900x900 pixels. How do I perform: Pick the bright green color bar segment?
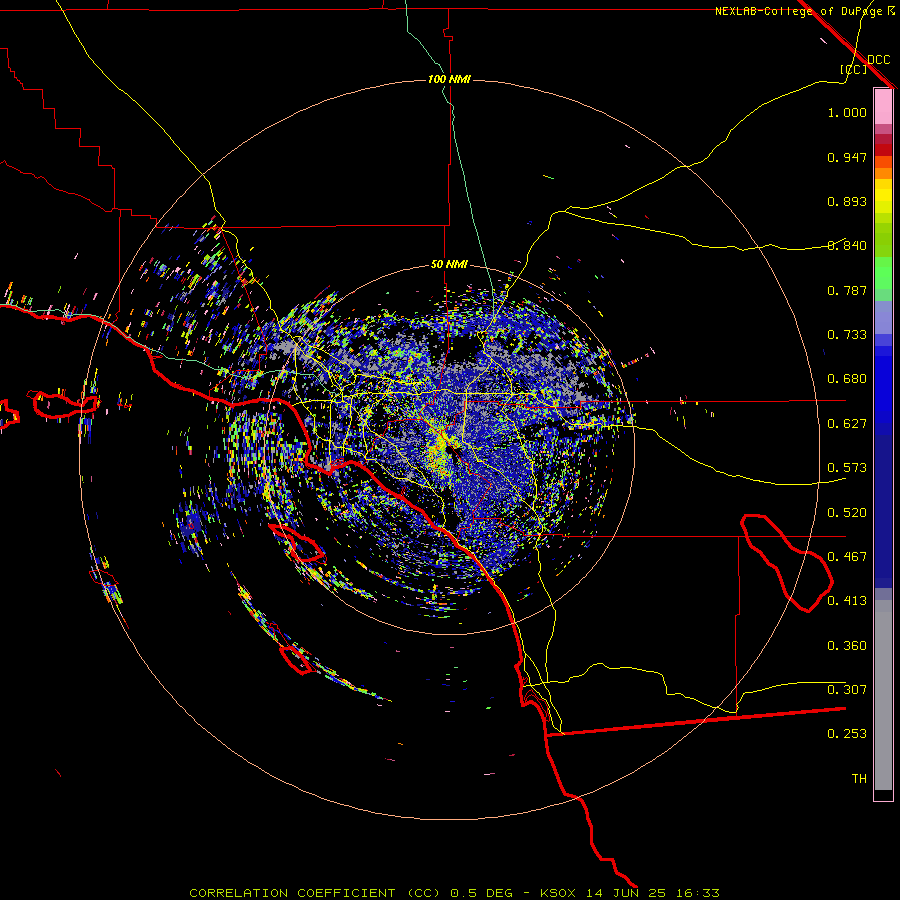883,273
